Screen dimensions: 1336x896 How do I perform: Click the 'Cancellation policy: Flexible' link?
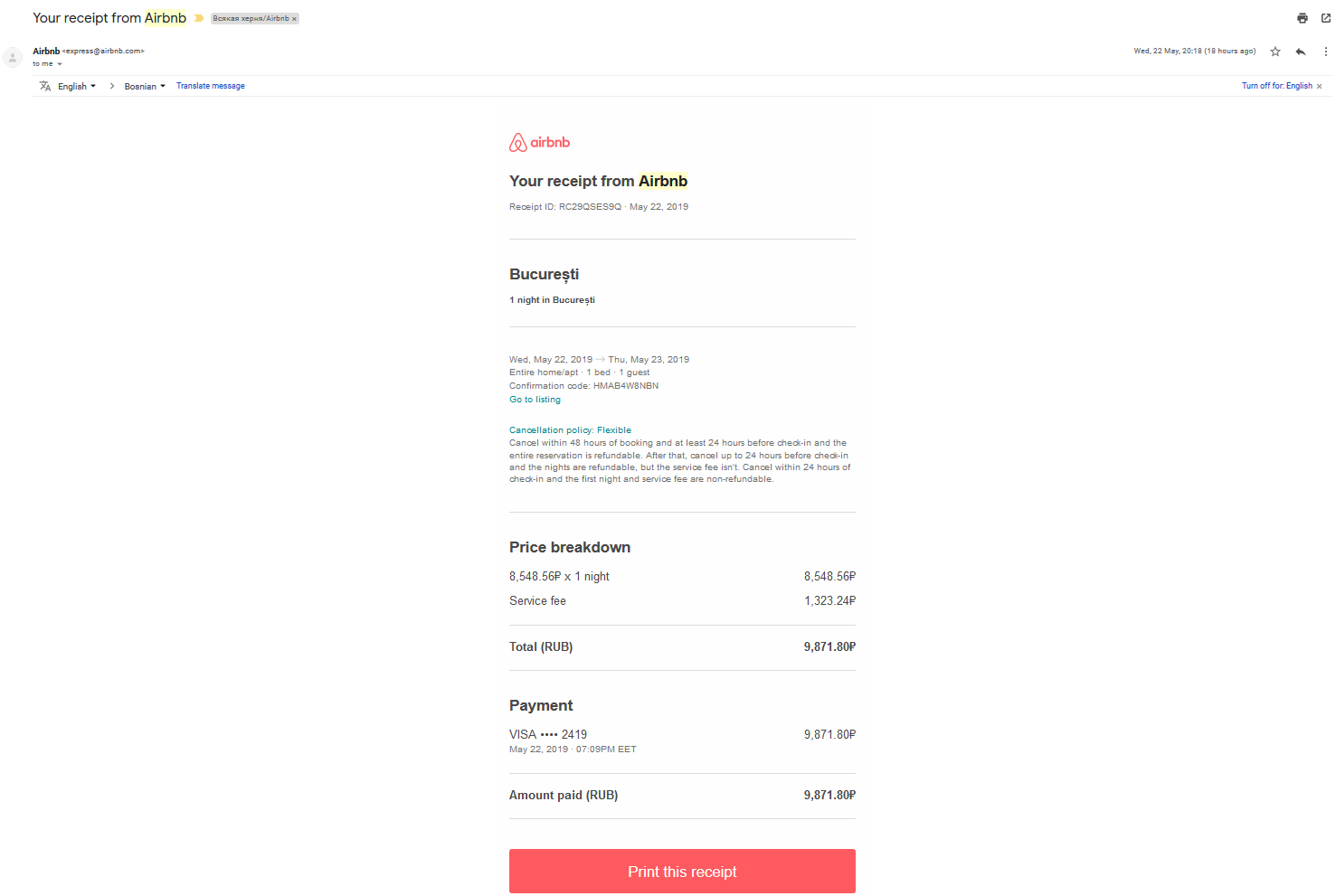(570, 430)
